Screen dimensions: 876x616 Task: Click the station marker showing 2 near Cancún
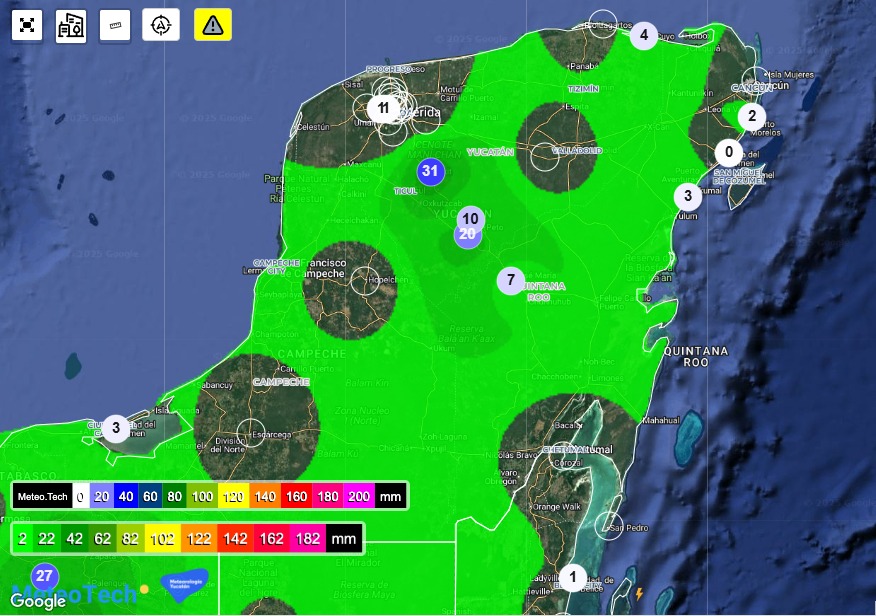click(752, 116)
